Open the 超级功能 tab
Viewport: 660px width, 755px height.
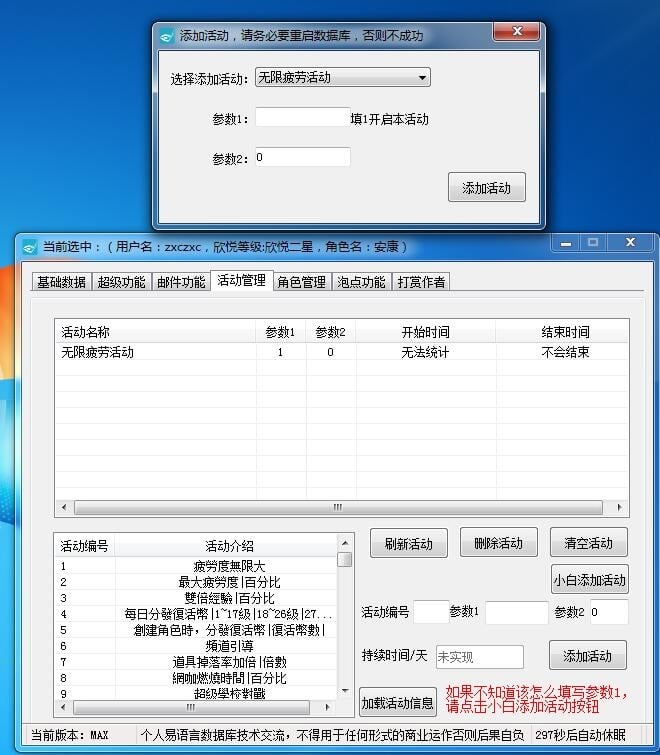pyautogui.click(x=121, y=282)
